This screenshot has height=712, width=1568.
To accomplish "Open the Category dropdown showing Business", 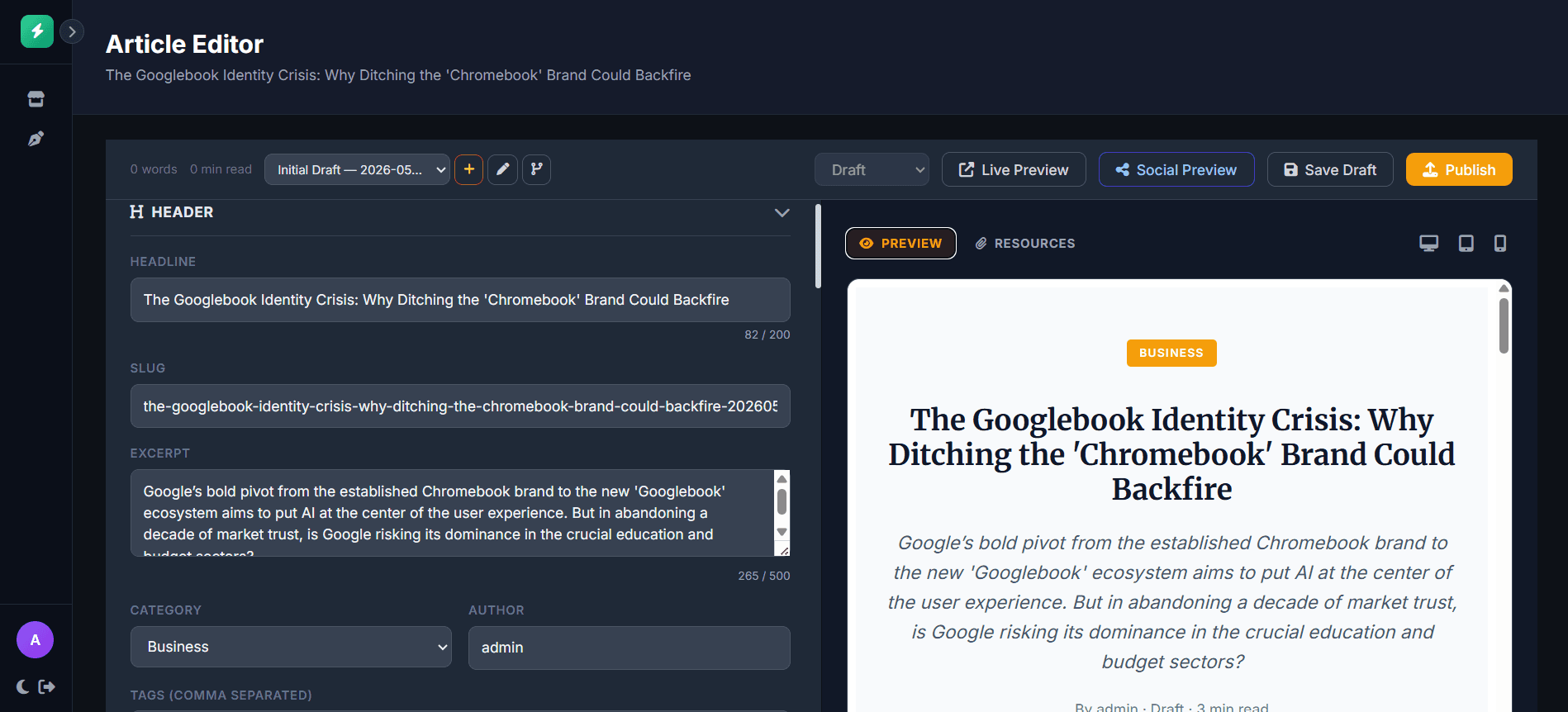I will 291,647.
